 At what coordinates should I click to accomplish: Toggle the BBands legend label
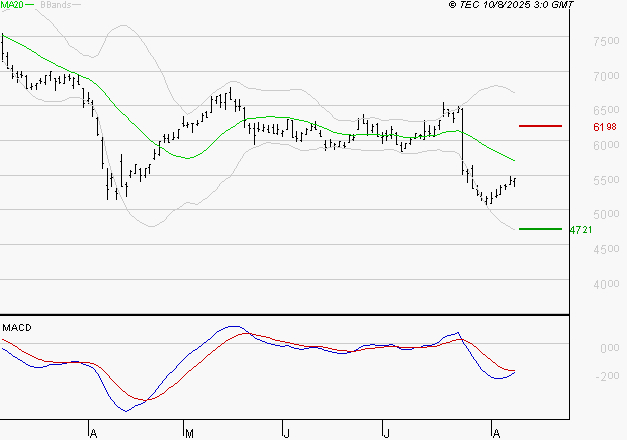tap(56, 5)
